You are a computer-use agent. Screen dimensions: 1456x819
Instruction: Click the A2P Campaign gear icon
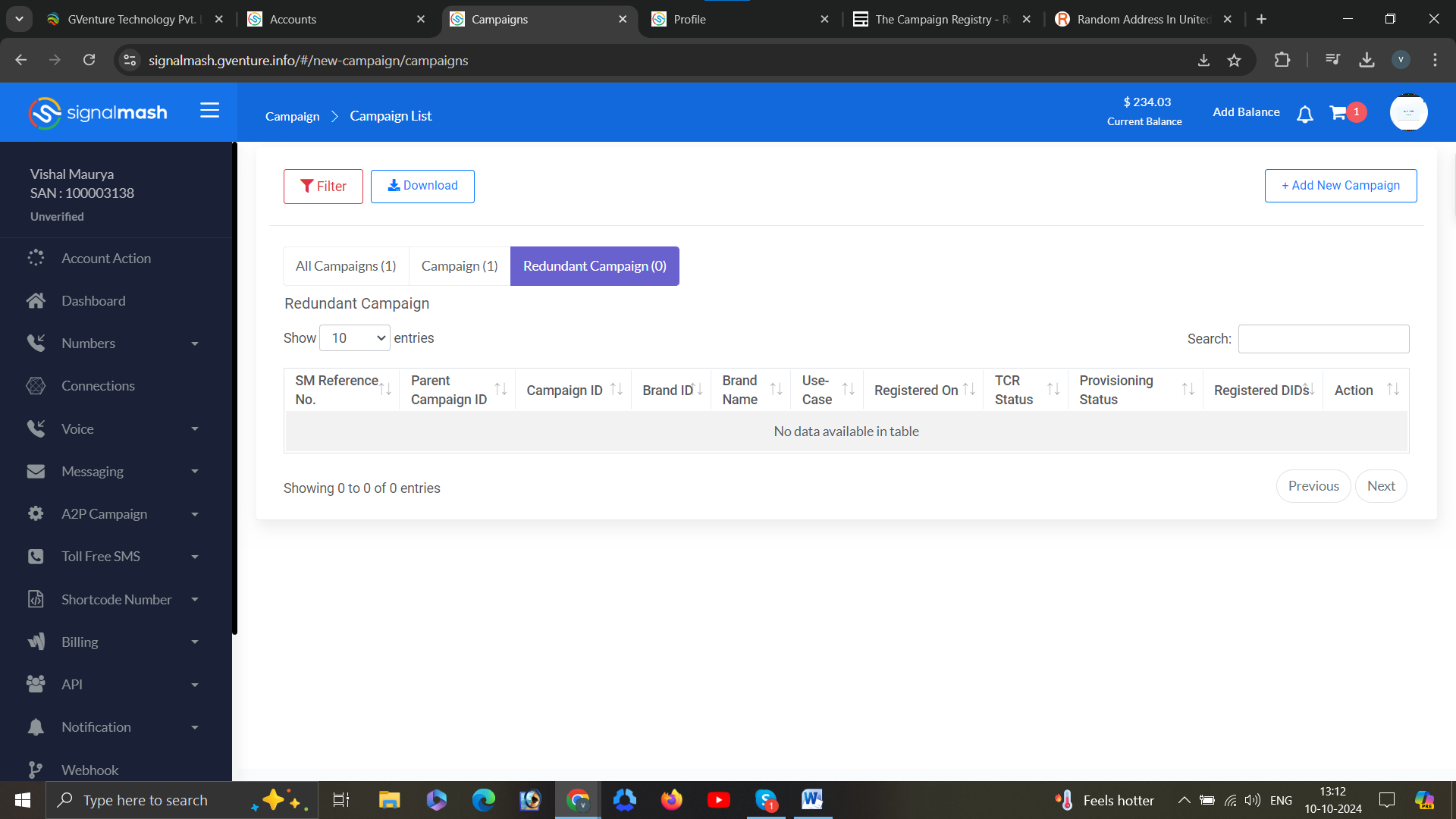pos(36,513)
